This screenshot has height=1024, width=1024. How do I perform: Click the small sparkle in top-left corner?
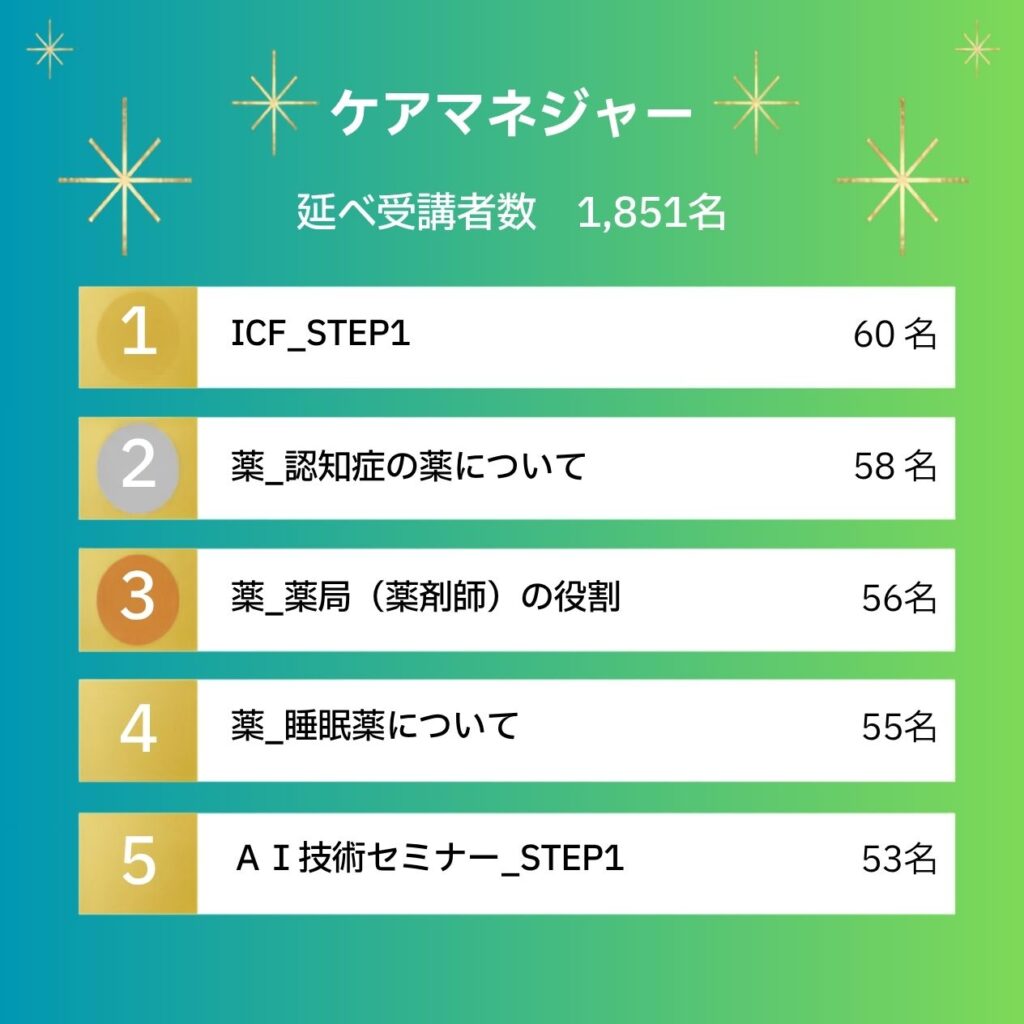[x=50, y=49]
